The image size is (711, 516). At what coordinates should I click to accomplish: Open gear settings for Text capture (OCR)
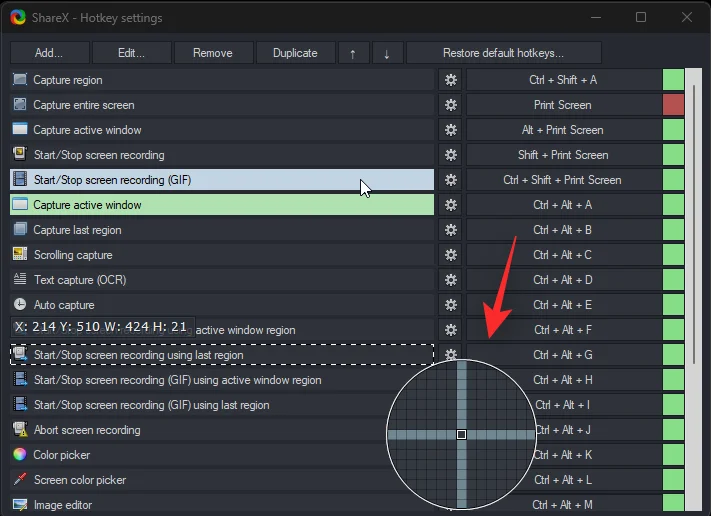coord(451,280)
